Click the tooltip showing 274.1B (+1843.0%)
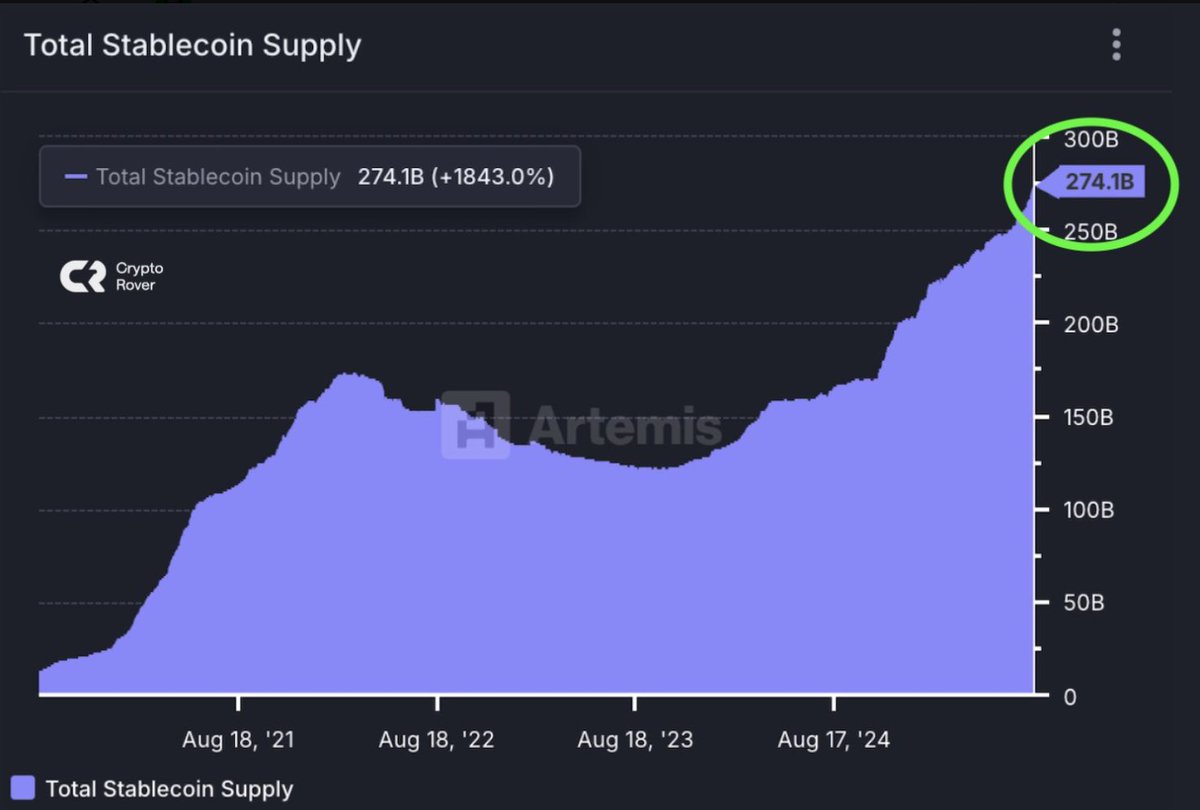 [310, 177]
